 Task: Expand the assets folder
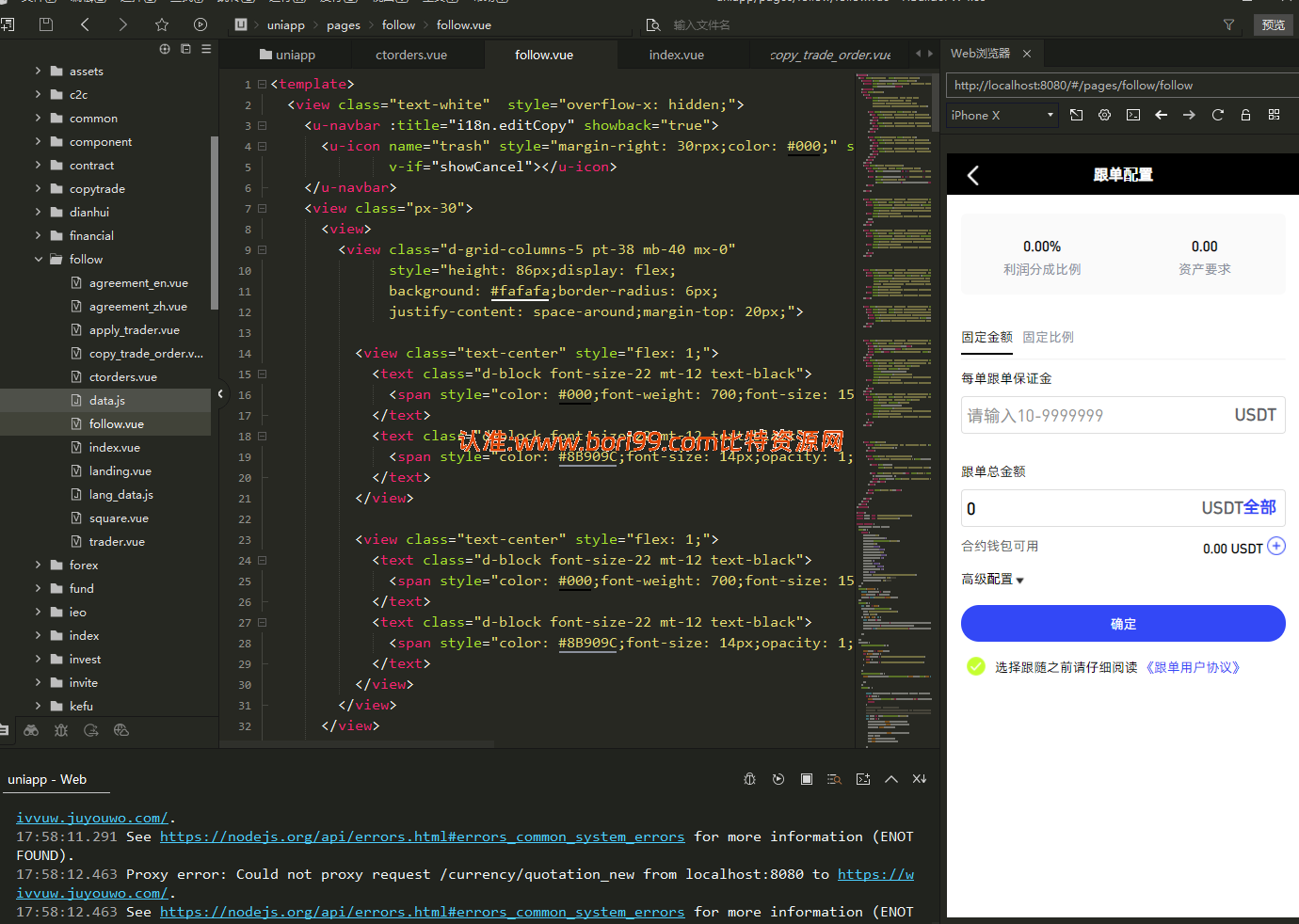[39, 71]
